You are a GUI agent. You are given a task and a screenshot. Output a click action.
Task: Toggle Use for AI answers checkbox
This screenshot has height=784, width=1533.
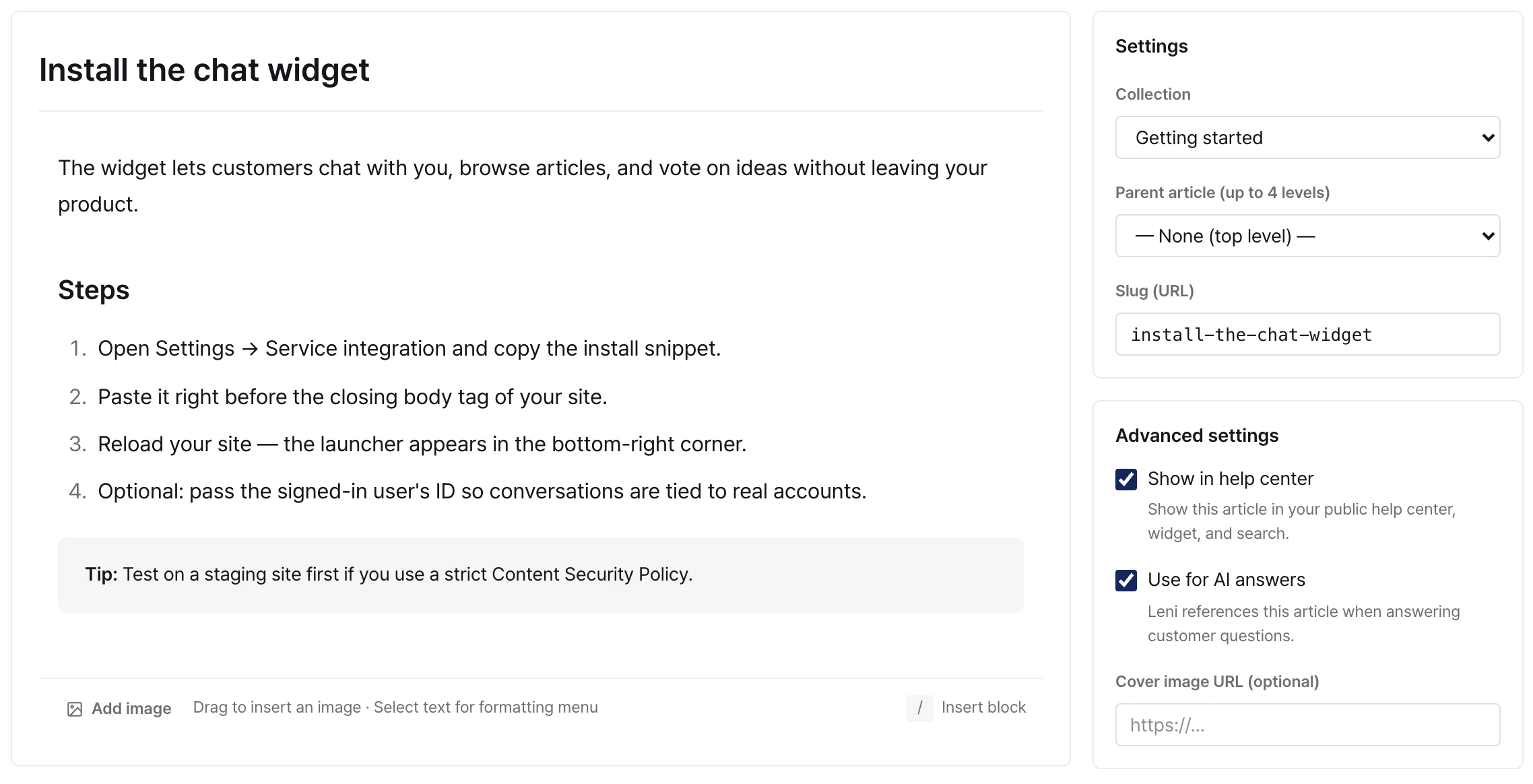(1126, 580)
